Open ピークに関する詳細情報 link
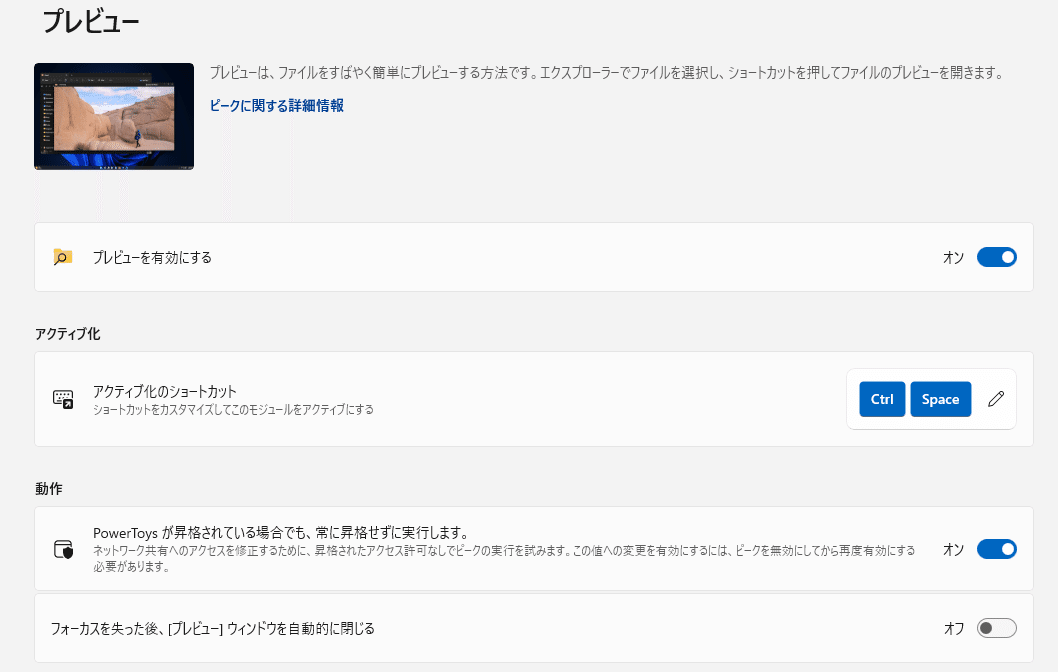Image resolution: width=1058 pixels, height=672 pixels. click(x=277, y=105)
